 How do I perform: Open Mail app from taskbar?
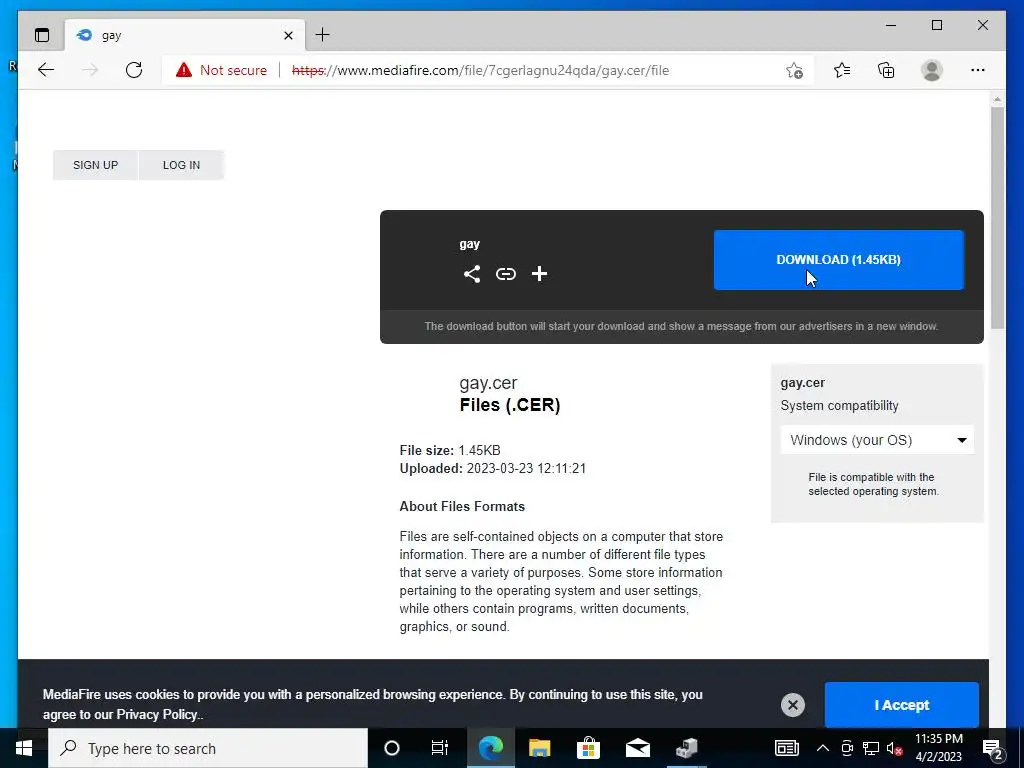point(637,748)
